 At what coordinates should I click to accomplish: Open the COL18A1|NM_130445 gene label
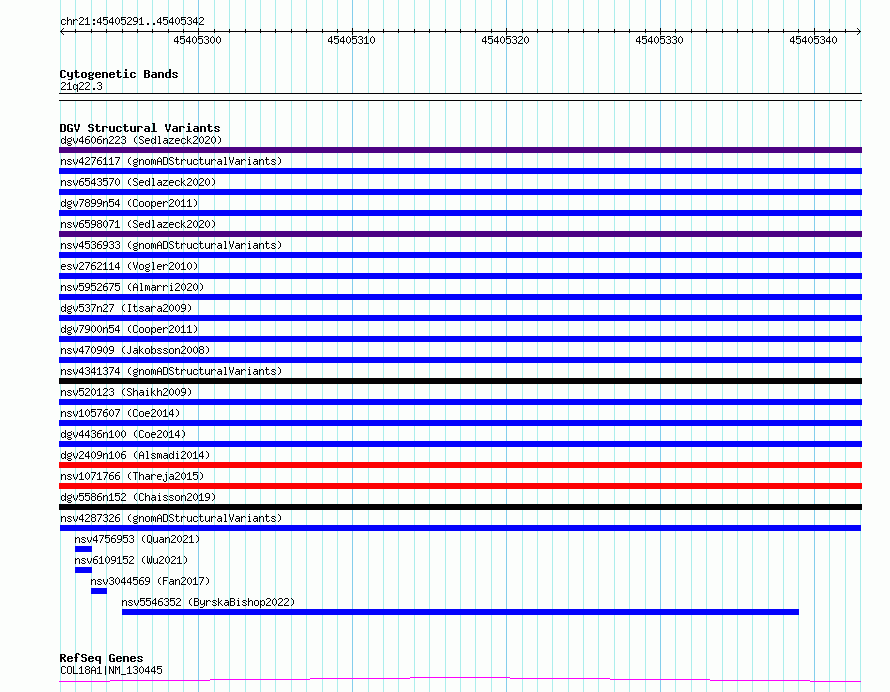[111, 670]
